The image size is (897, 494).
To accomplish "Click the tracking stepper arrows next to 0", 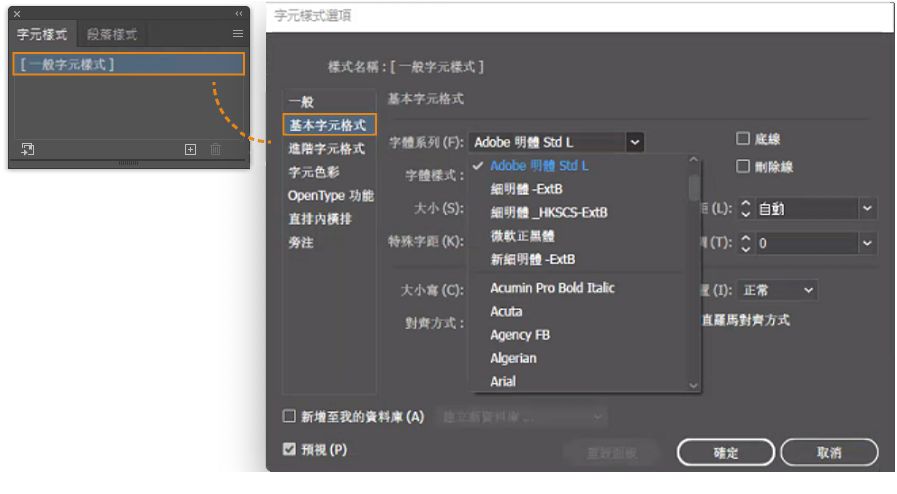I will point(745,243).
